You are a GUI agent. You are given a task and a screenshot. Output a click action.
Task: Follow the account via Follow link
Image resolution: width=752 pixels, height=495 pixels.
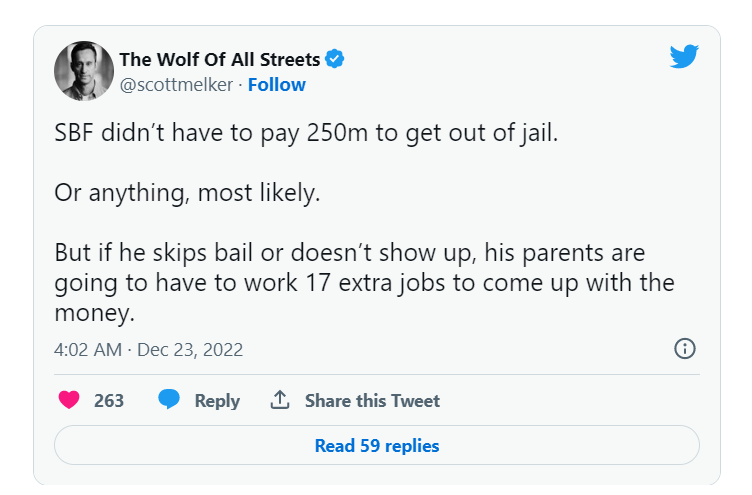277,84
